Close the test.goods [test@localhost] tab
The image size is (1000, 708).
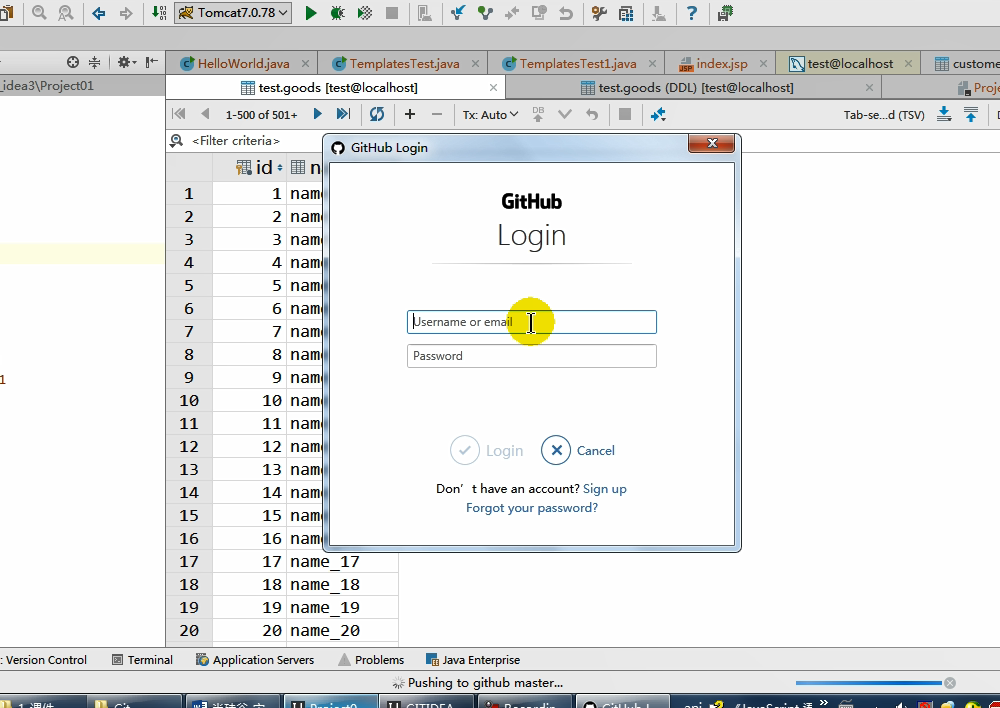[493, 87]
